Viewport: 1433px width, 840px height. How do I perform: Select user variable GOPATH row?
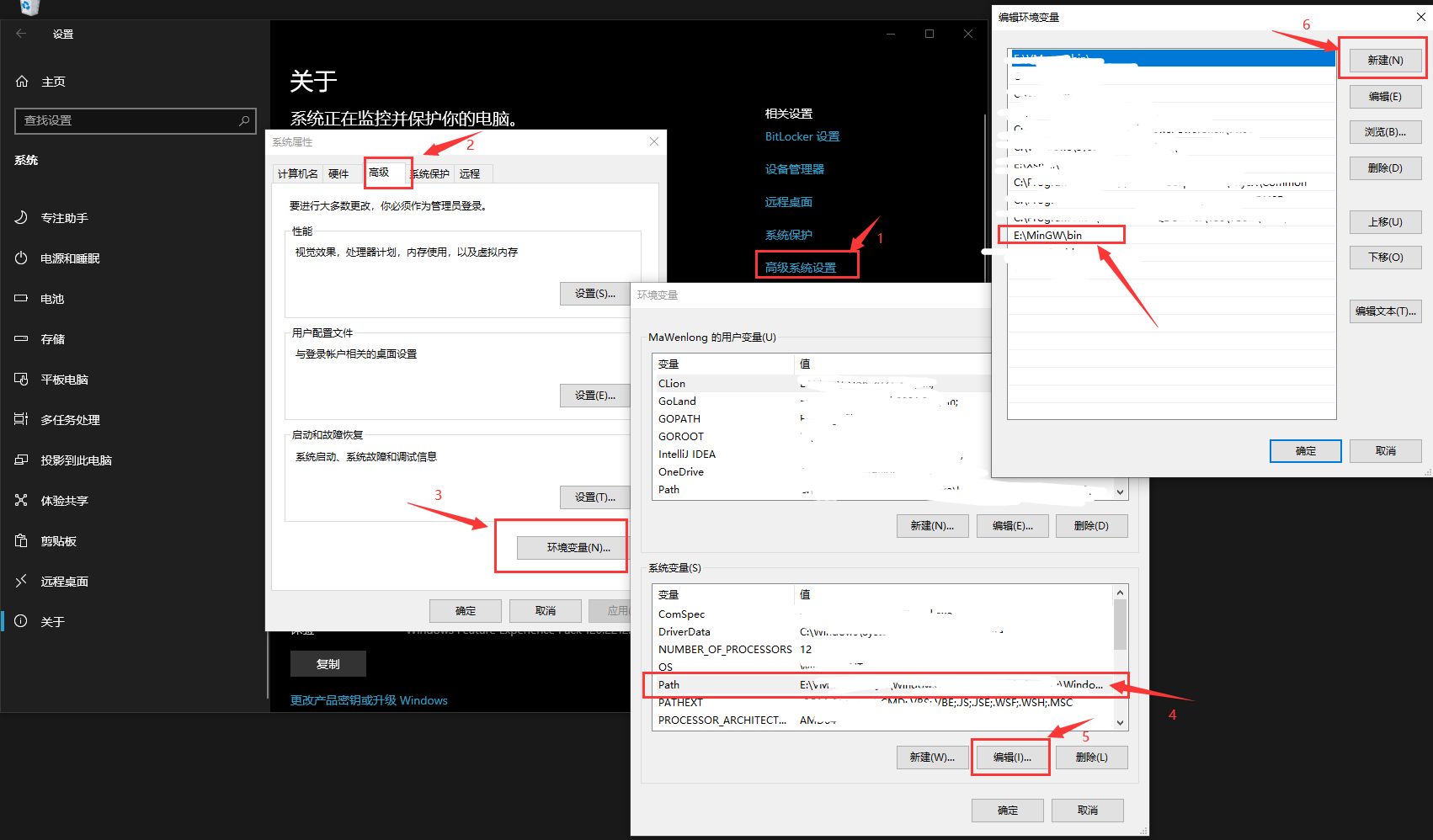[882, 419]
